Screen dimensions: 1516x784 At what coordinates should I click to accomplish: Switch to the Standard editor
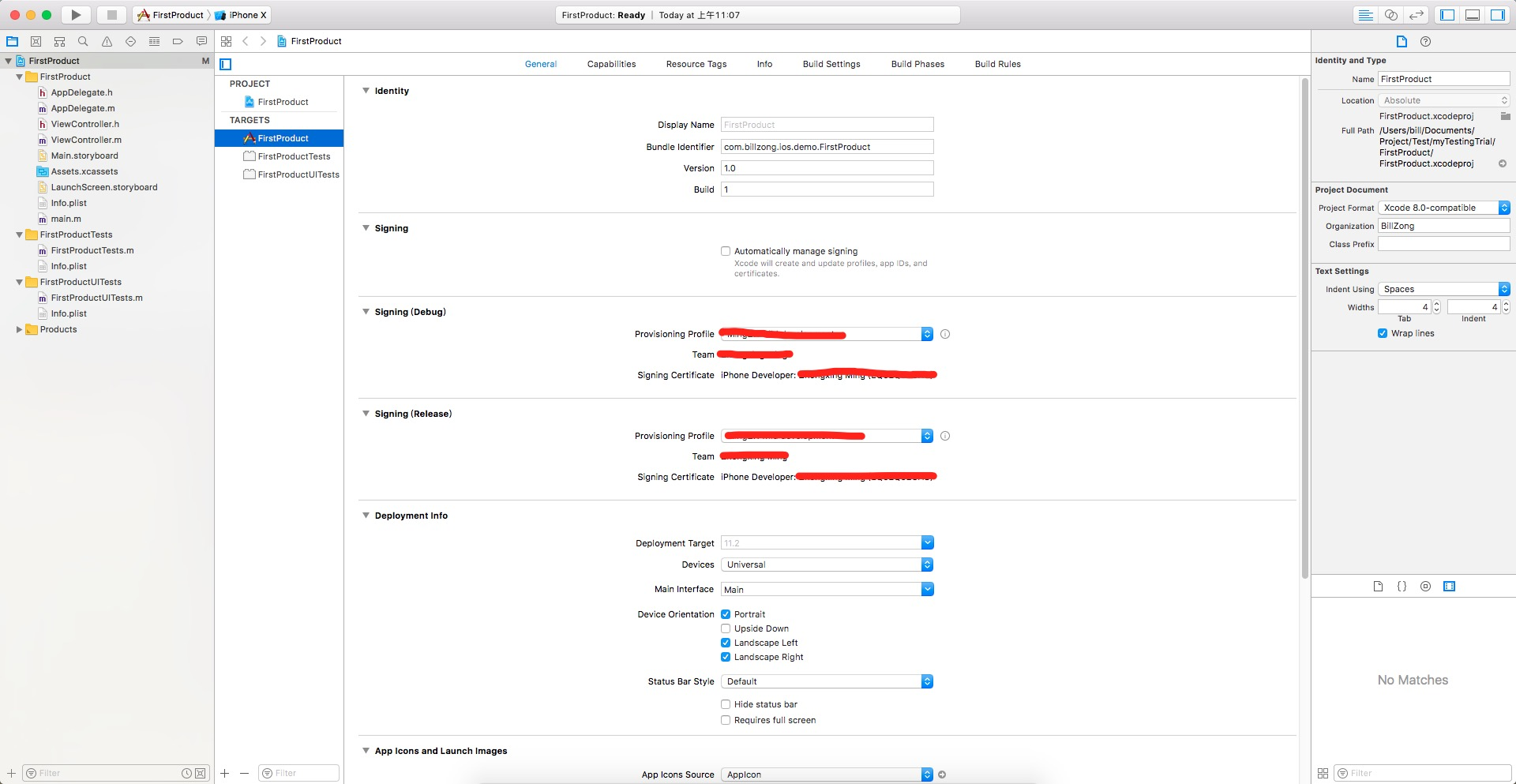(x=1365, y=15)
